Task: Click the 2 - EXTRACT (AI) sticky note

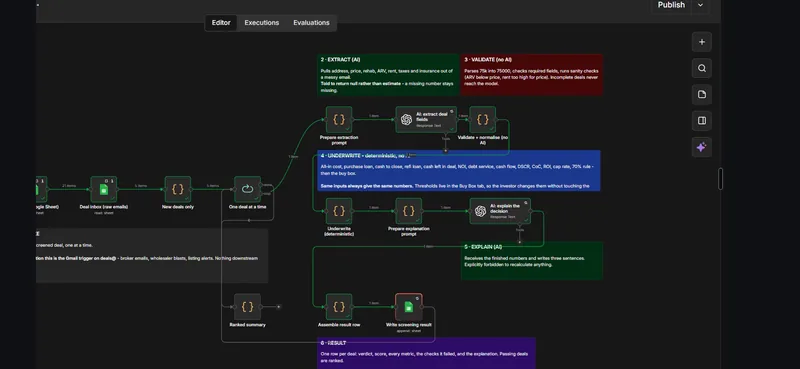Action: pyautogui.click(x=388, y=75)
